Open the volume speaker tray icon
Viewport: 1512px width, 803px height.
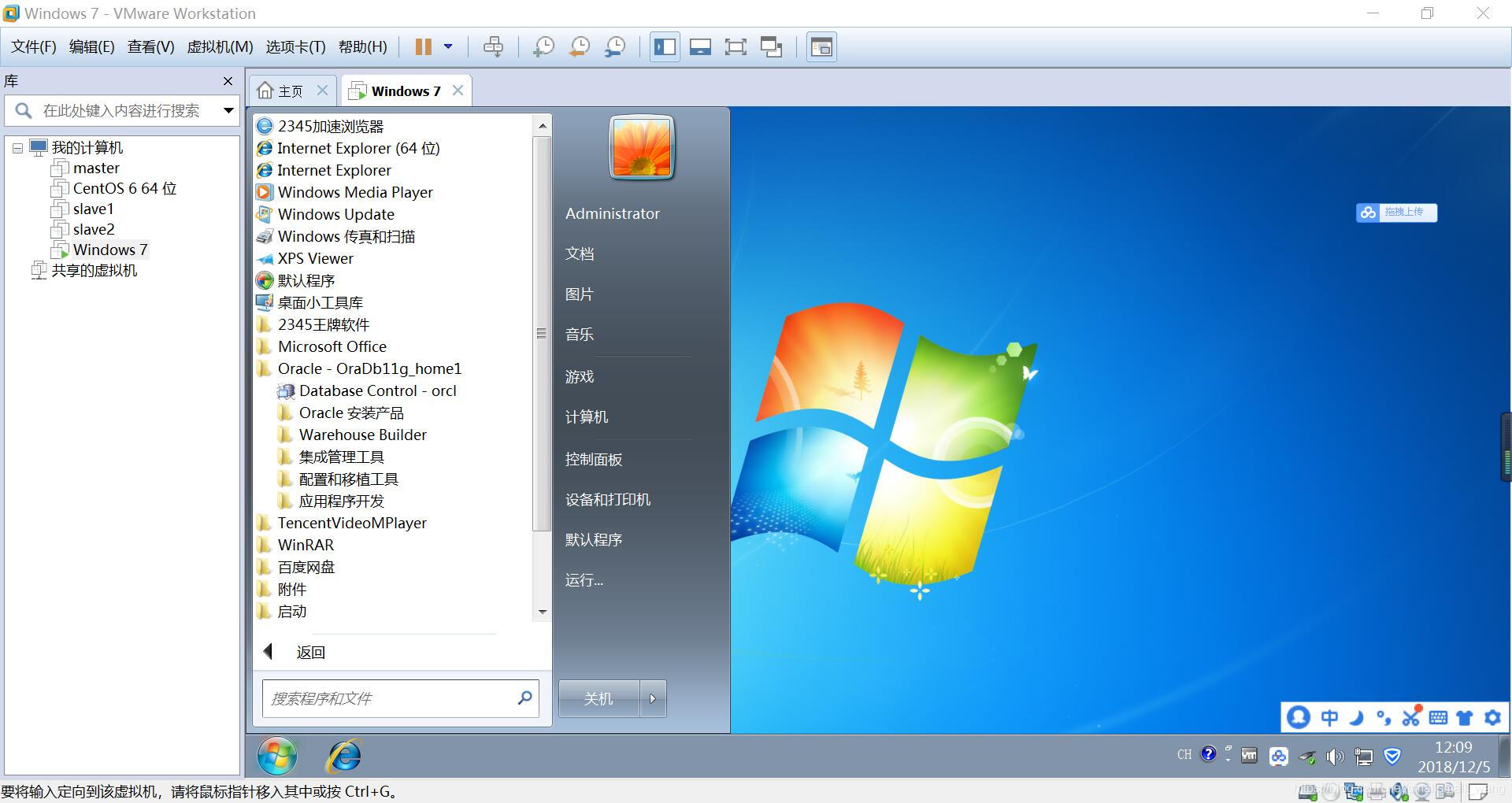click(1335, 757)
